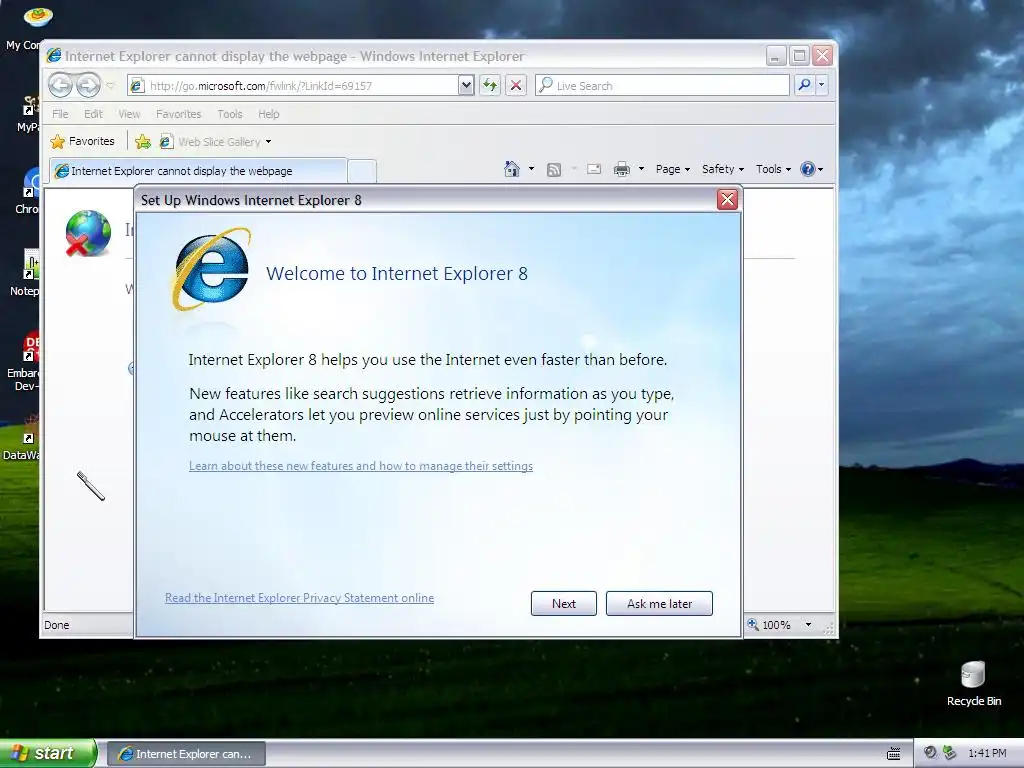The width and height of the screenshot is (1024, 768).
Task: Click the page icon in address bar
Action: point(137,86)
